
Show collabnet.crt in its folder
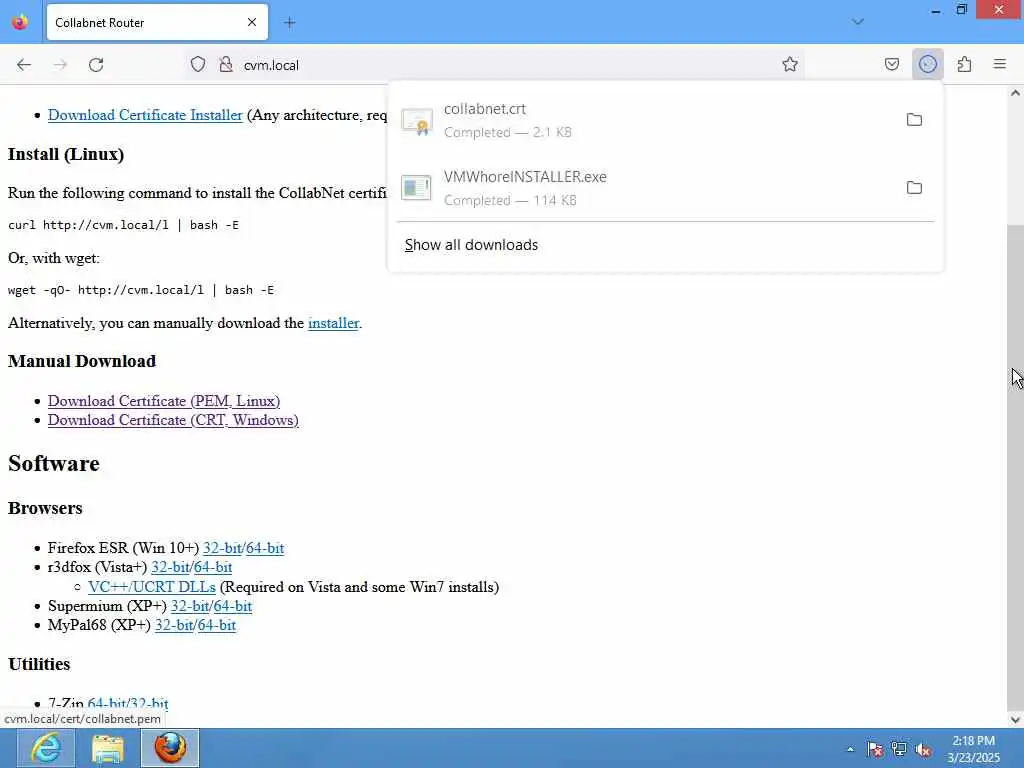(914, 120)
